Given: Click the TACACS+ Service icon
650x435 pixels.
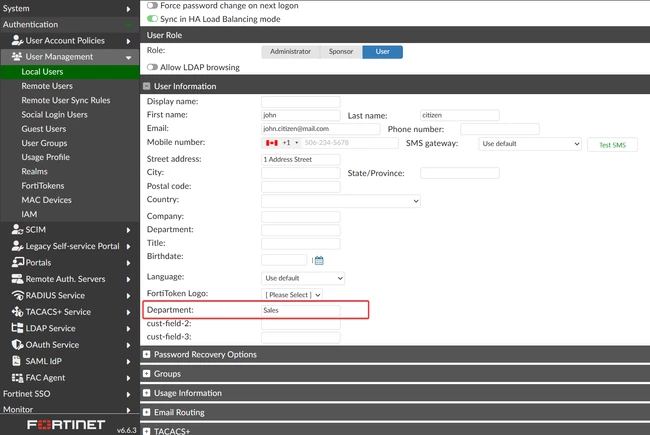Looking at the screenshot, I should coord(17,312).
